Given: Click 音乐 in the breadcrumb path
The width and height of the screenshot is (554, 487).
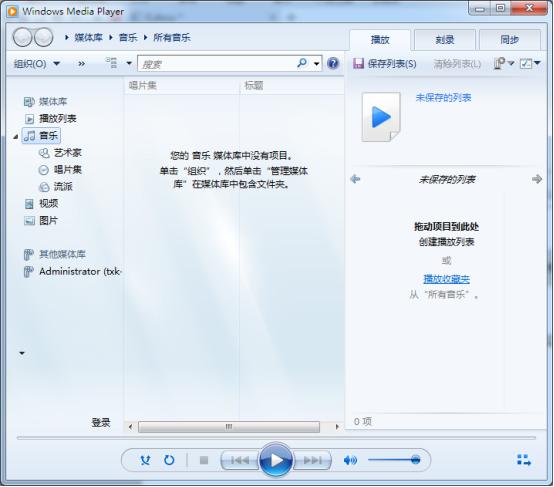Looking at the screenshot, I should click(128, 37).
